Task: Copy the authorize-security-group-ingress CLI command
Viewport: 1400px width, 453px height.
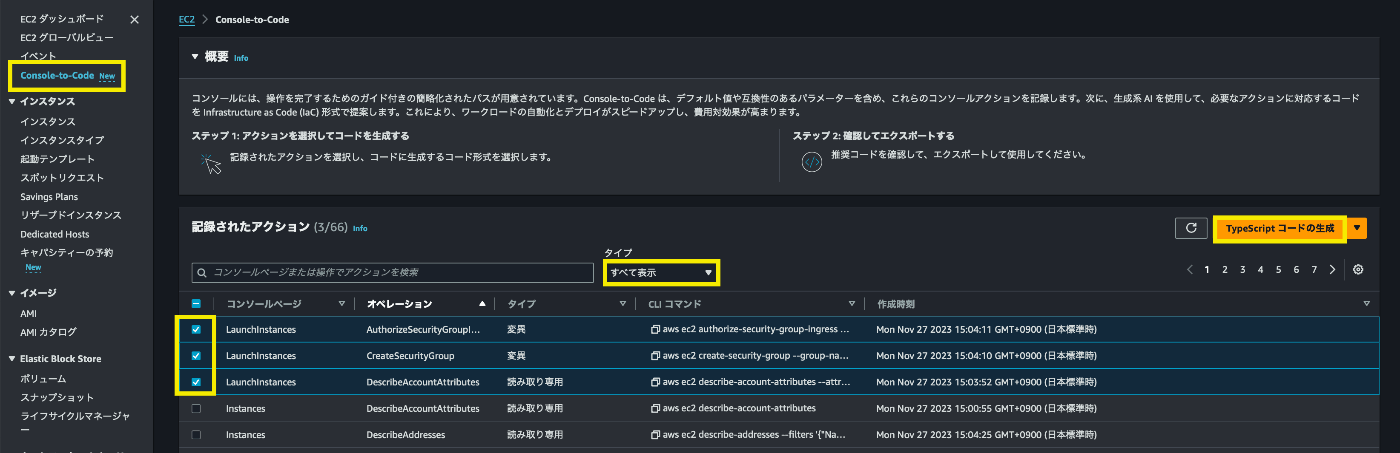Action: pyautogui.click(x=654, y=328)
